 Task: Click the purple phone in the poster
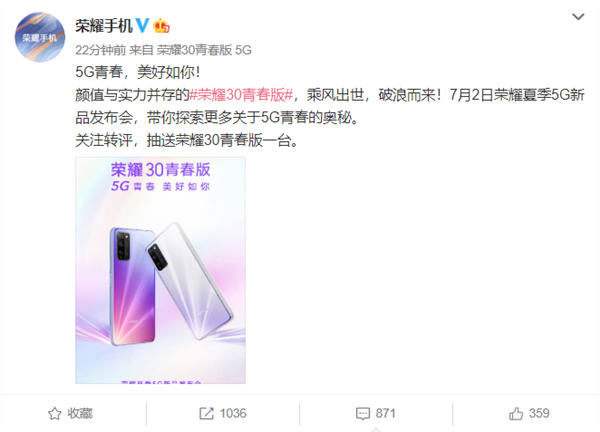tap(132, 286)
